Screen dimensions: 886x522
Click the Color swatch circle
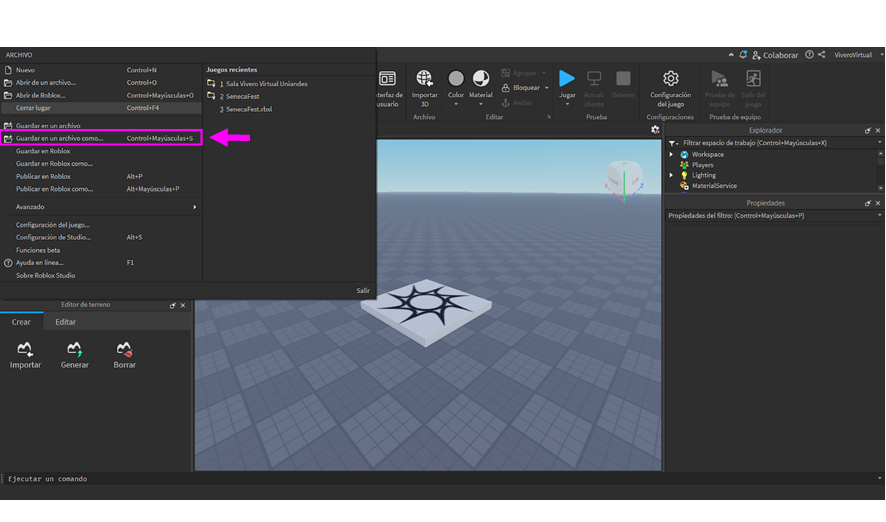pyautogui.click(x=456, y=79)
